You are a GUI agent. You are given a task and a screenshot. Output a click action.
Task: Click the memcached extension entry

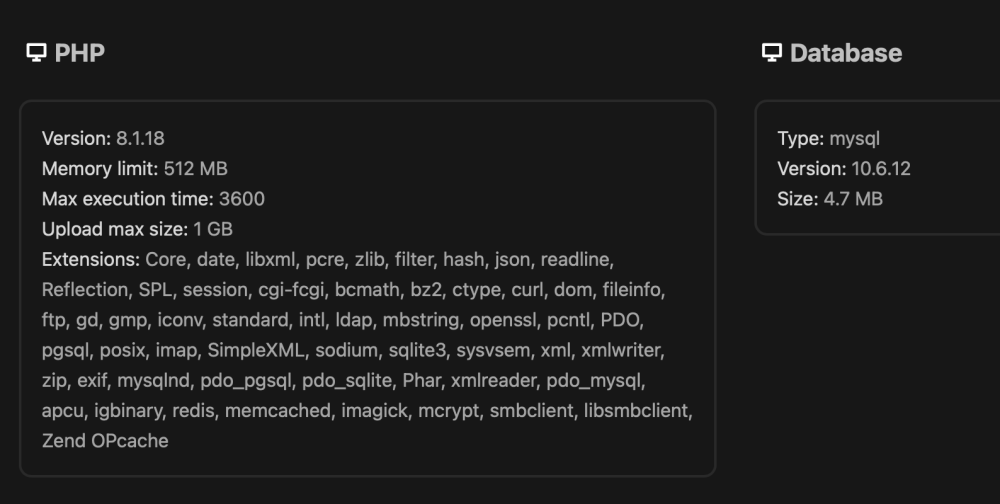(278, 411)
